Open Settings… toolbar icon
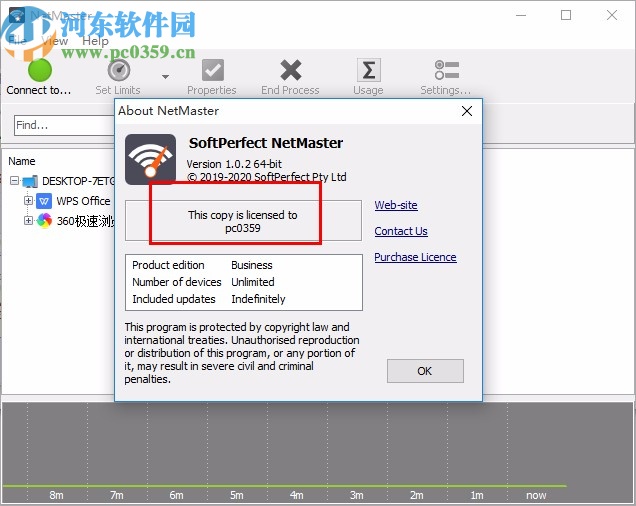 point(446,70)
